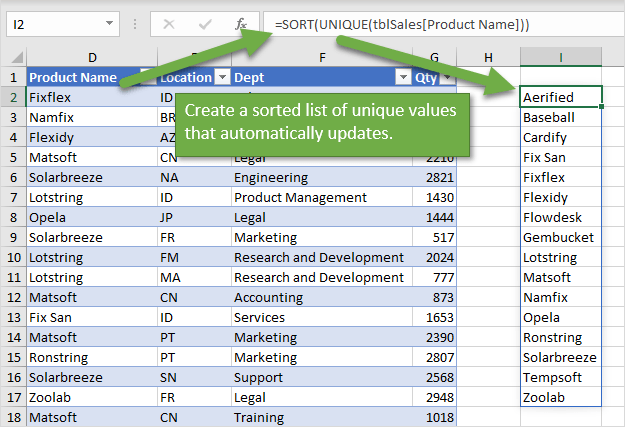Select column F header
Screen dimensions: 625x427
coord(320,57)
